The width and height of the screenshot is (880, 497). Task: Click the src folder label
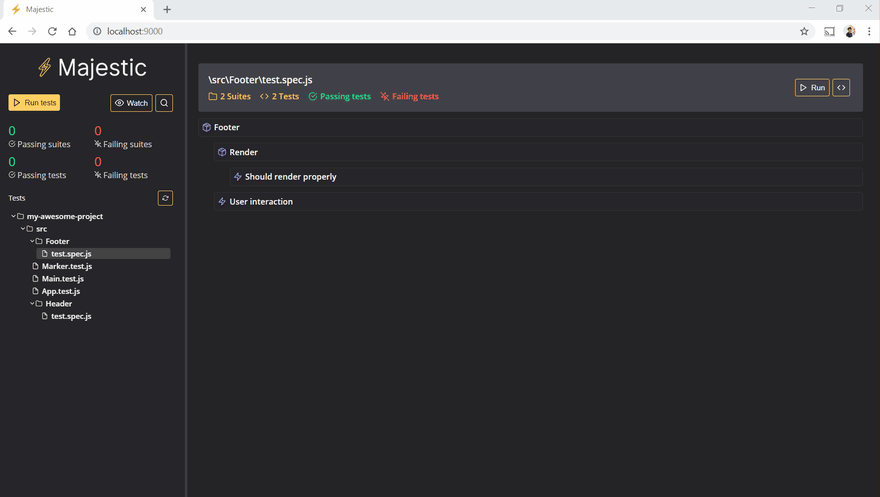click(42, 229)
